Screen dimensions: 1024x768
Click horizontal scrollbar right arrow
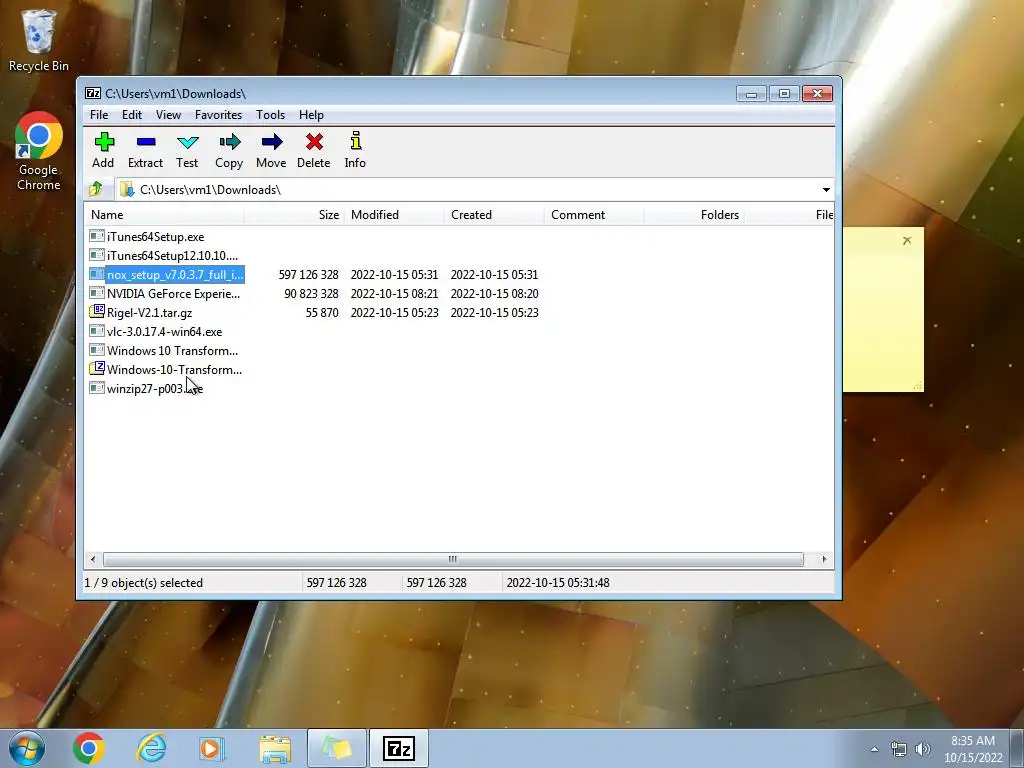point(824,560)
